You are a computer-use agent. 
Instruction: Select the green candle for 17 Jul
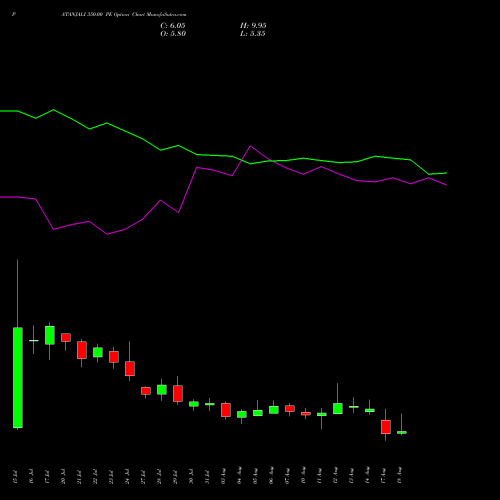click(x=50, y=335)
